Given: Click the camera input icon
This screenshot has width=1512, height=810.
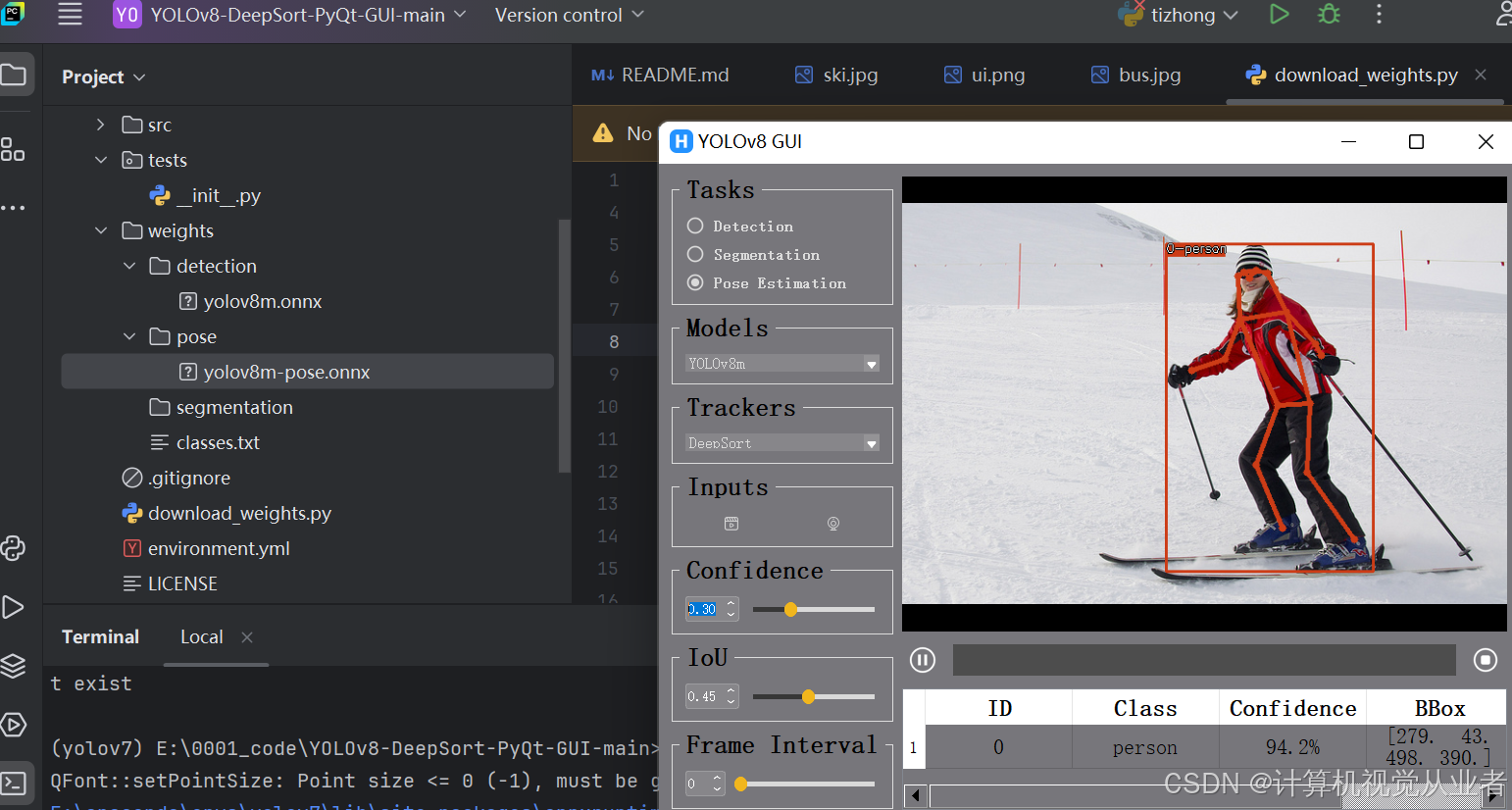Looking at the screenshot, I should (833, 524).
